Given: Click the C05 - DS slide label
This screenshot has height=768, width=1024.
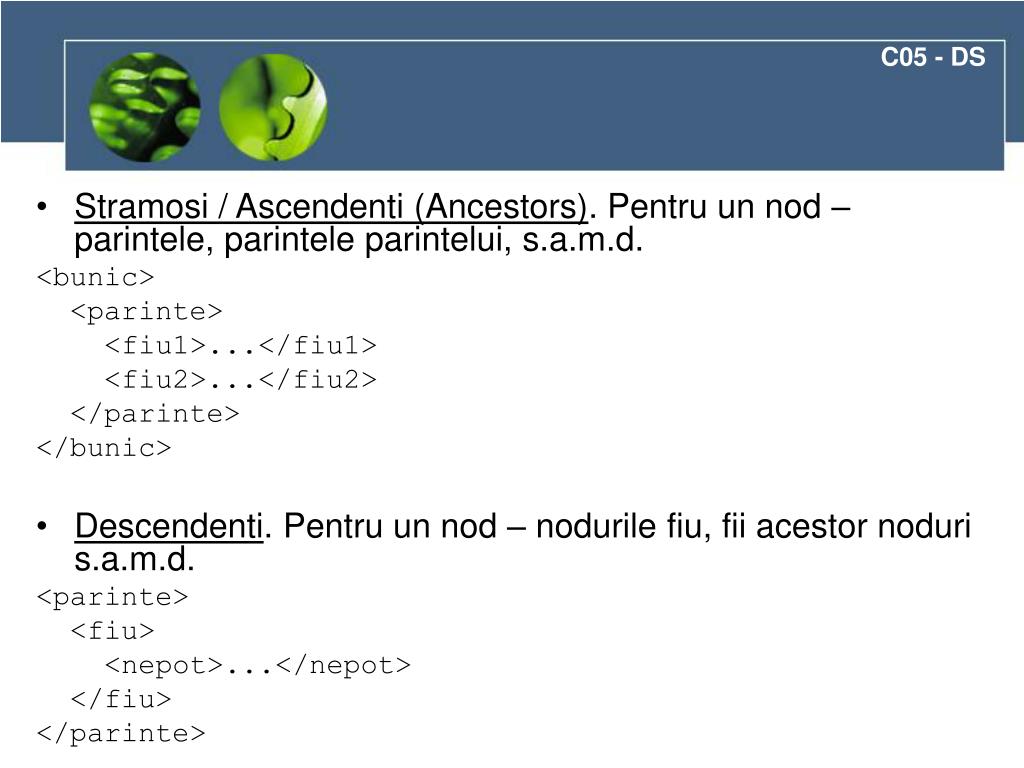Looking at the screenshot, I should pos(933,57).
